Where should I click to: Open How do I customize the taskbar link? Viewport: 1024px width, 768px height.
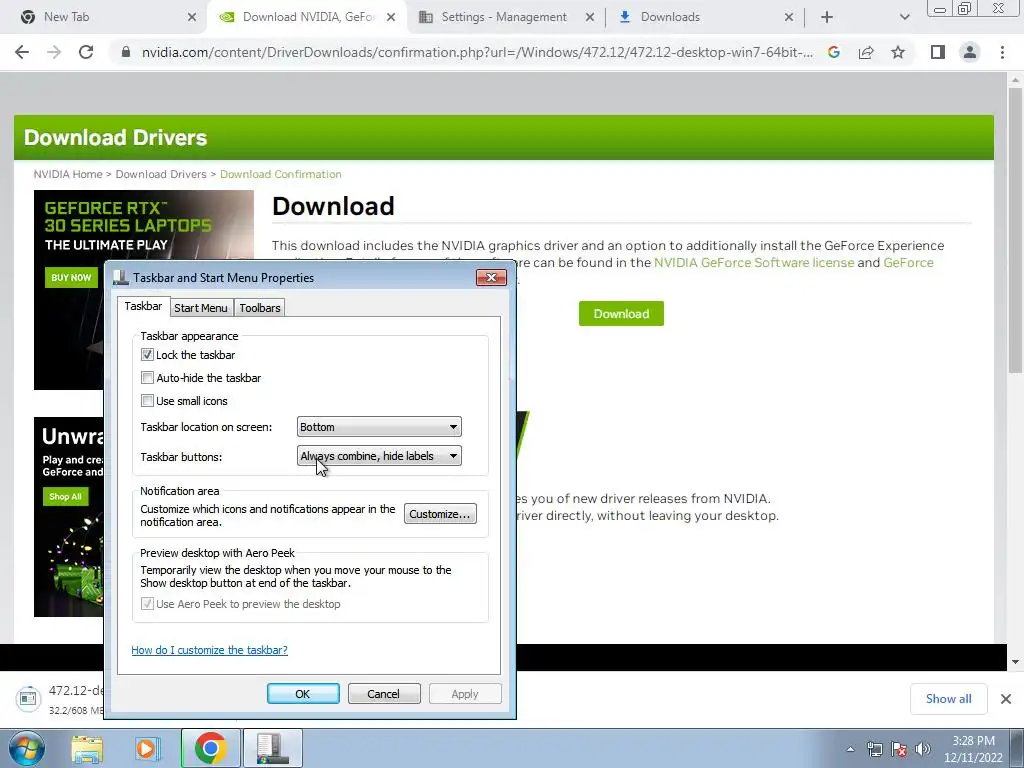210,650
